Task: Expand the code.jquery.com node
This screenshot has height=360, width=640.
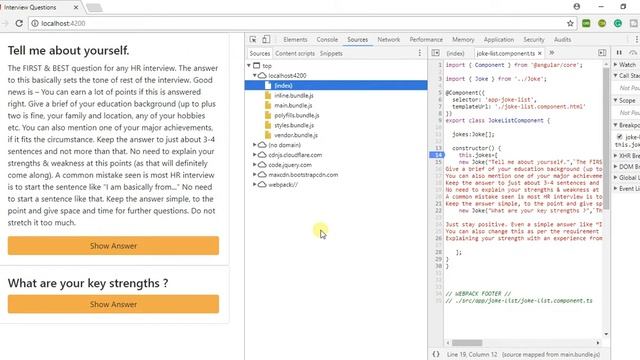Action: click(x=255, y=165)
